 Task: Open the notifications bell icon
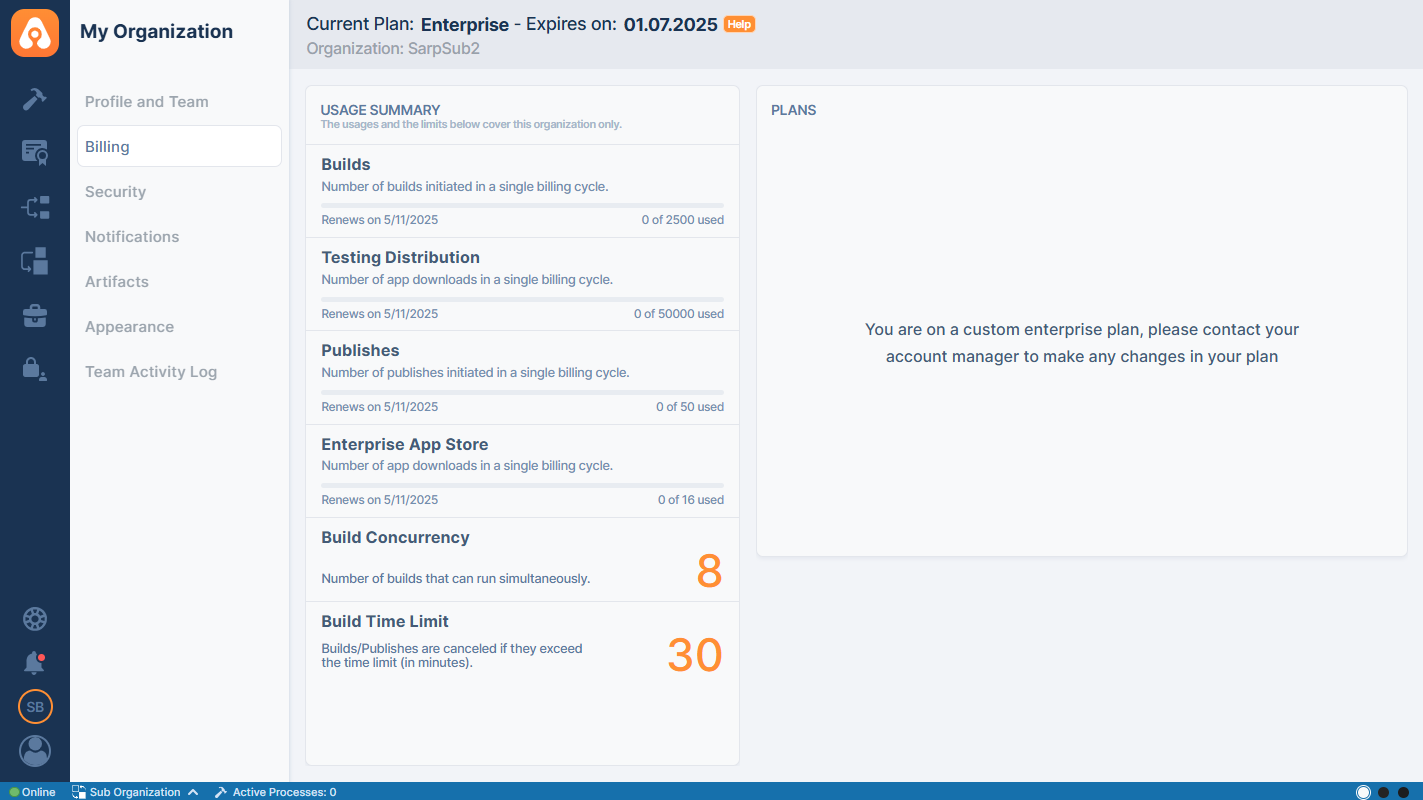[35, 662]
